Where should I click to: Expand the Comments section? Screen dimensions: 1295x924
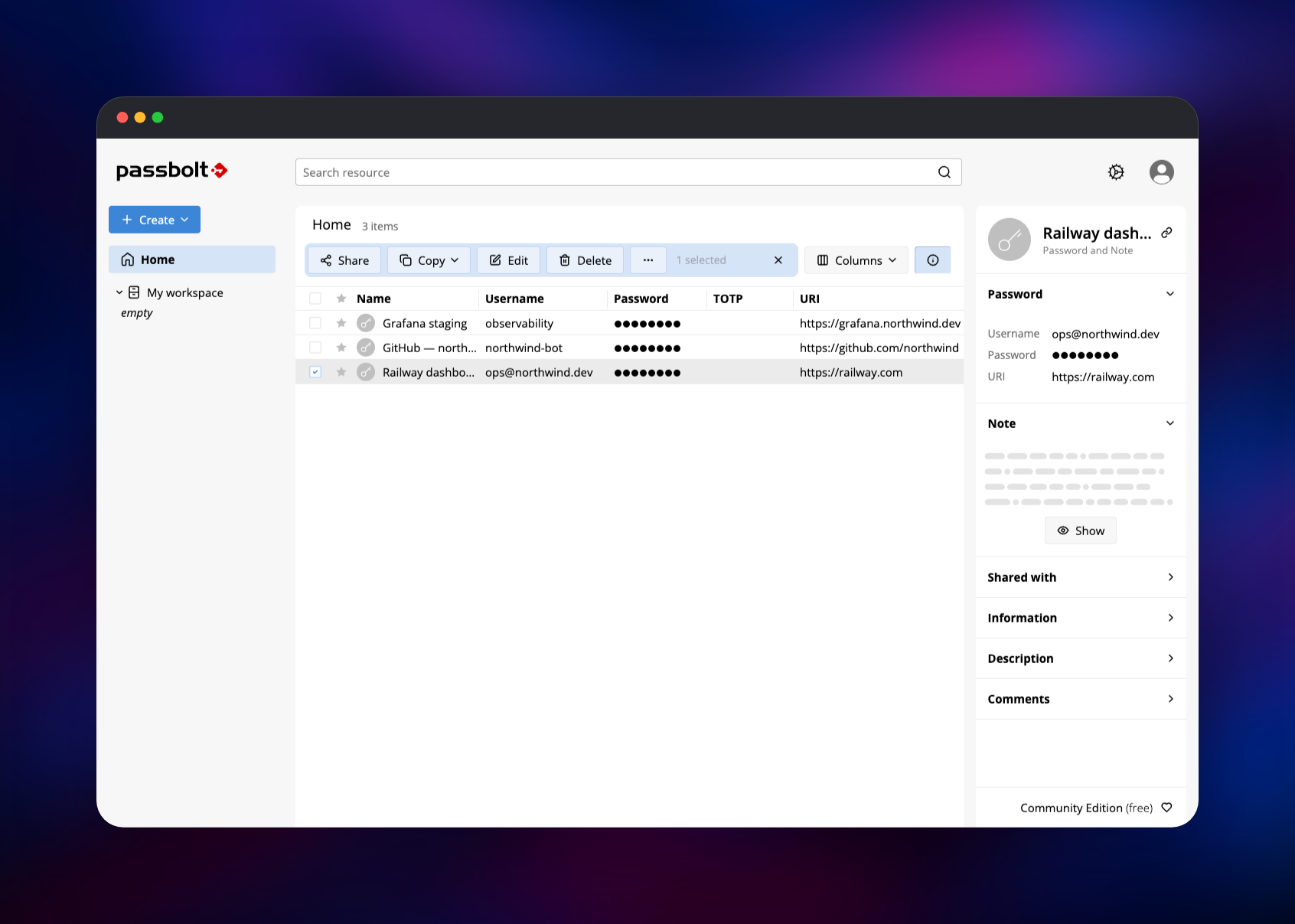click(1081, 699)
